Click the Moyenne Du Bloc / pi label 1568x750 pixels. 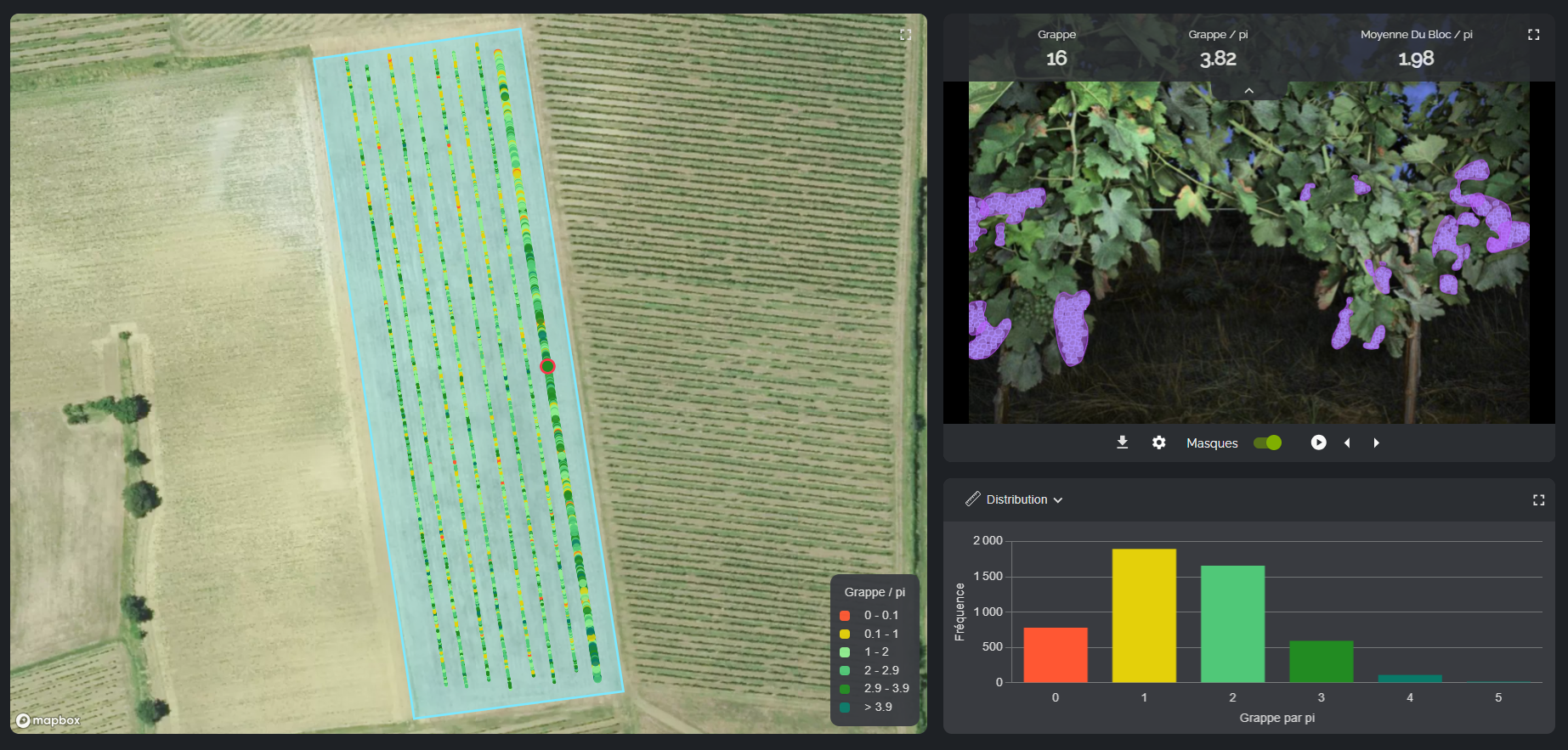click(x=1416, y=35)
